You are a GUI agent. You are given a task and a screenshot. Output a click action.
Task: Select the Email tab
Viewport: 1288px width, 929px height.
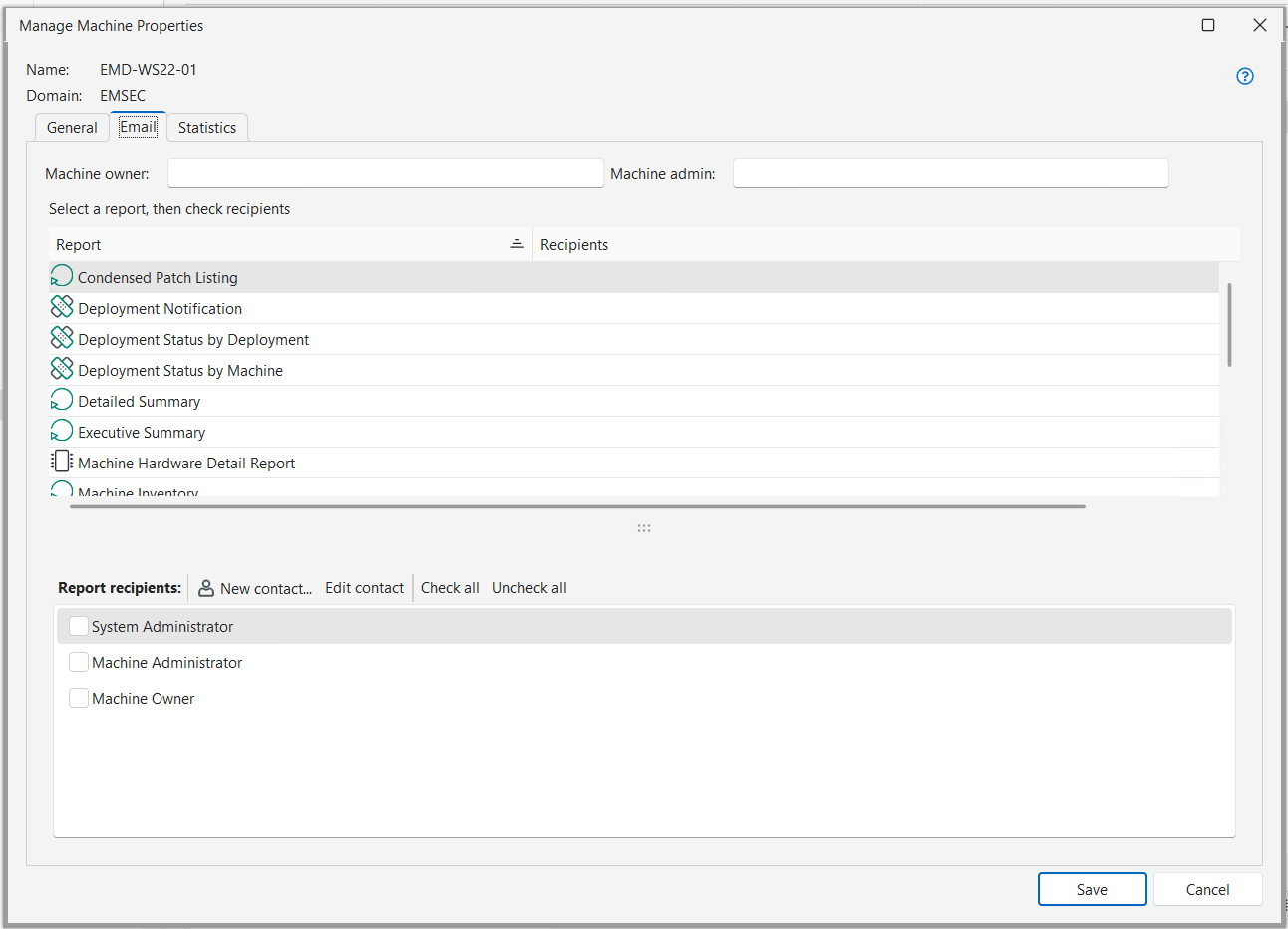tap(138, 126)
